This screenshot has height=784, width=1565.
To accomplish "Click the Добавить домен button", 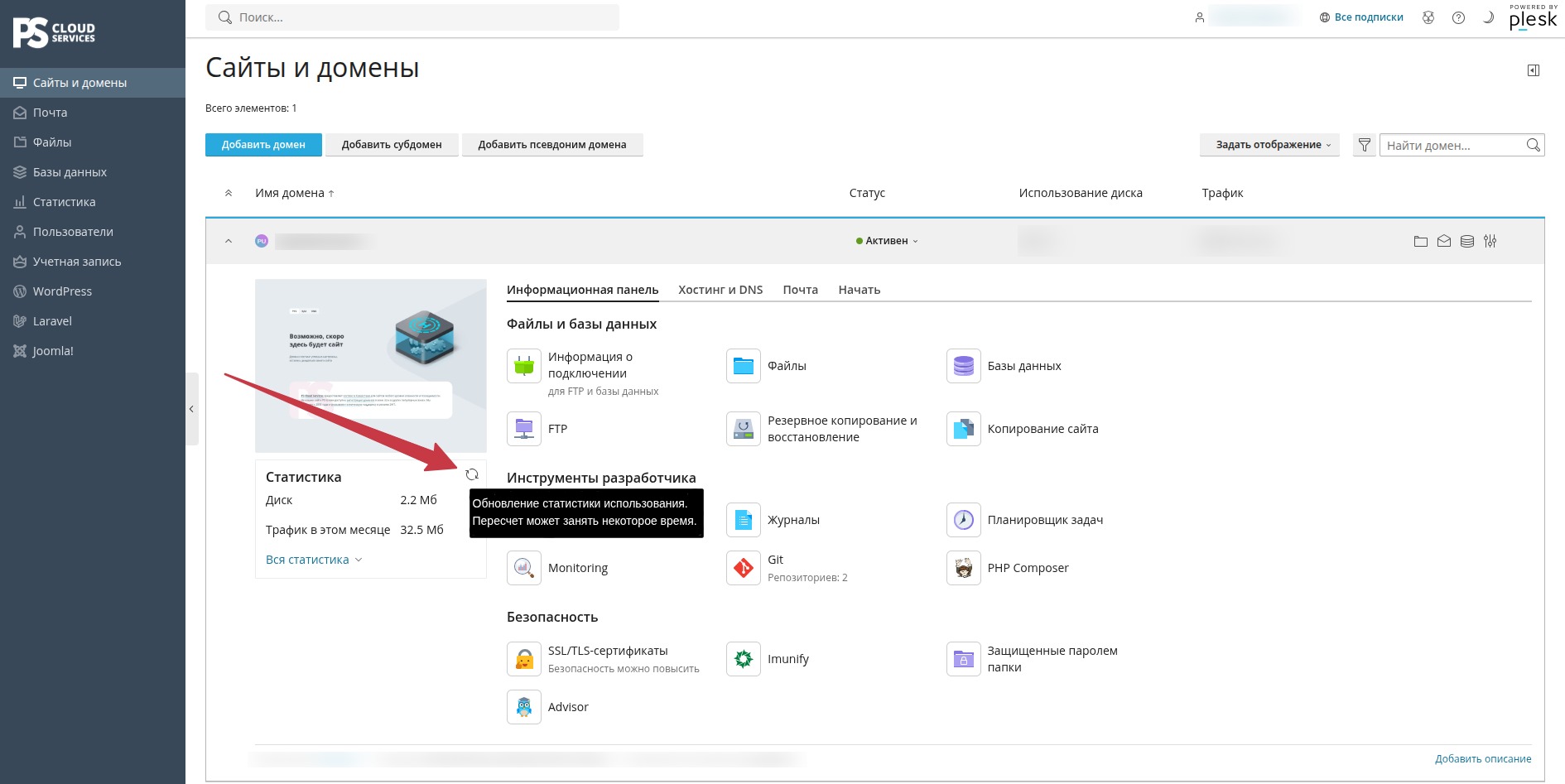I will pyautogui.click(x=263, y=145).
